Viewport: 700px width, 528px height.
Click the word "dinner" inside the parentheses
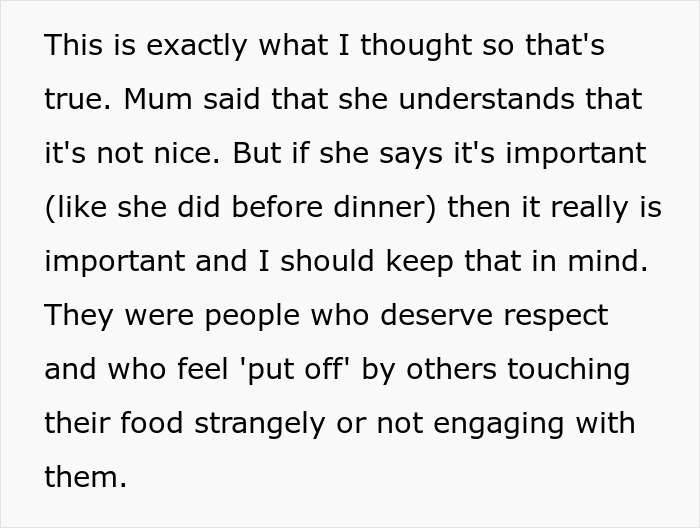pos(385,207)
